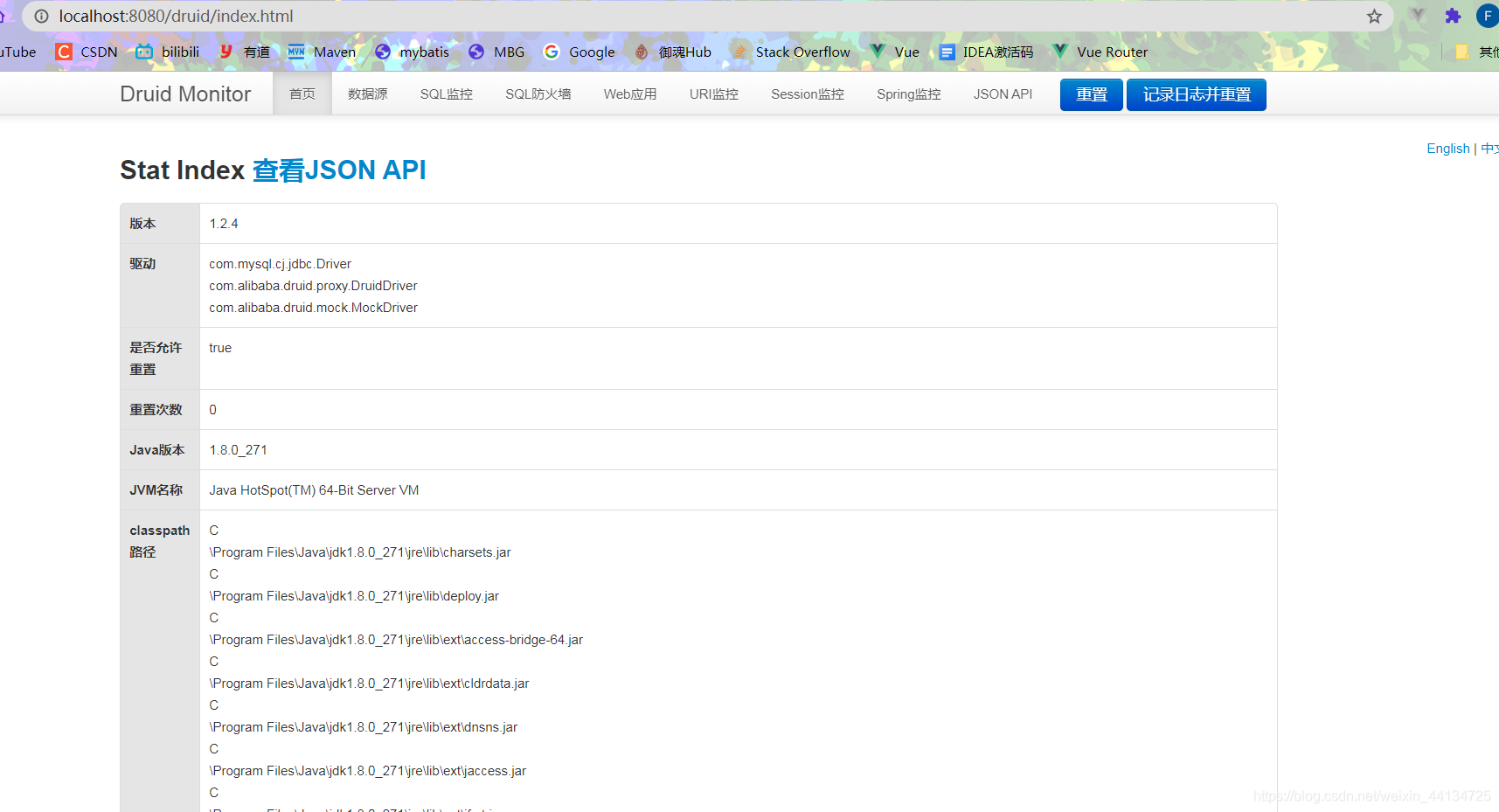Open the user profile avatar icon
Viewport: 1499px width, 812px height.
(1487, 16)
